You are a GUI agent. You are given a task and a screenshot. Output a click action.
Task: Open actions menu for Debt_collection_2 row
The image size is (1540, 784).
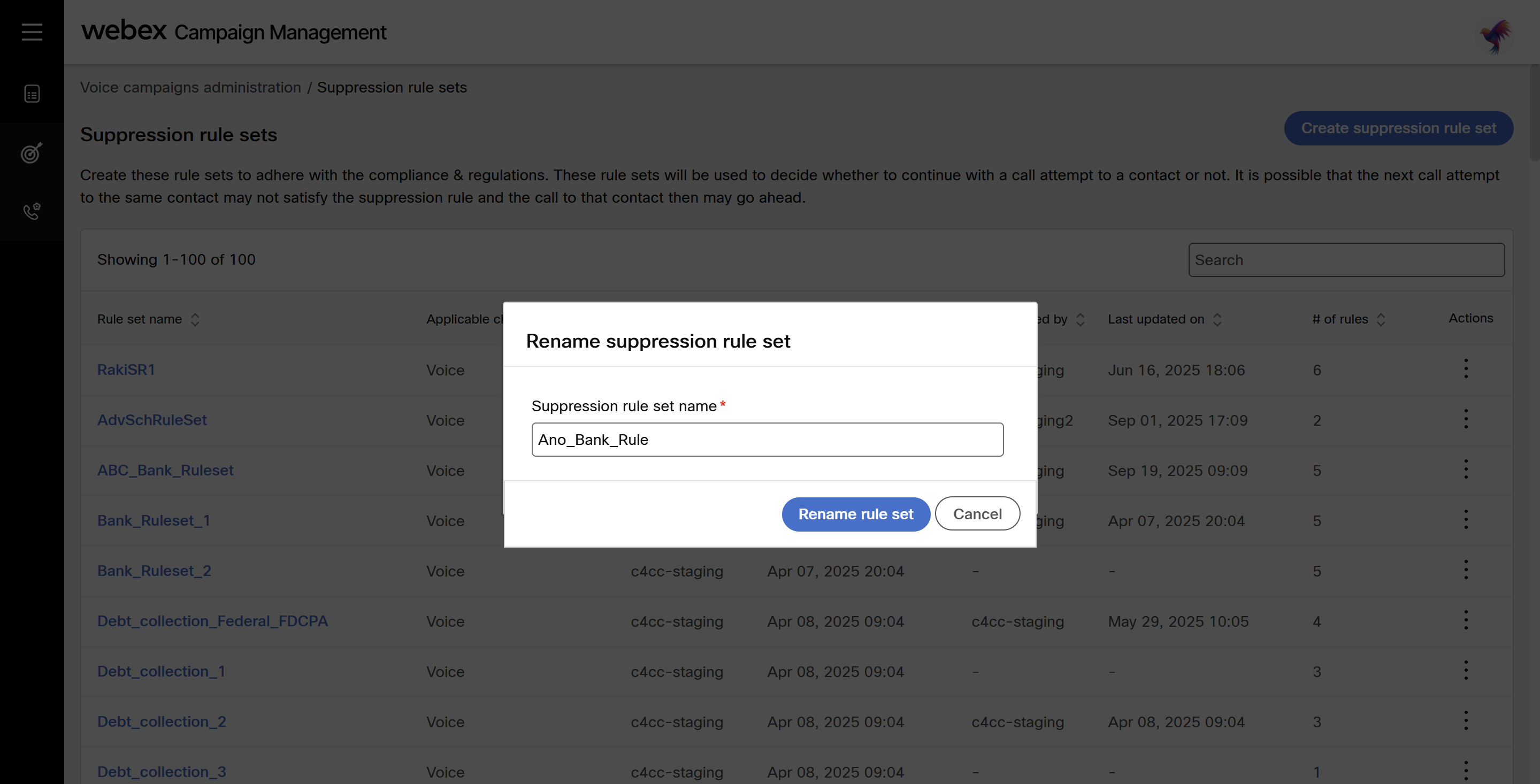pyautogui.click(x=1466, y=721)
